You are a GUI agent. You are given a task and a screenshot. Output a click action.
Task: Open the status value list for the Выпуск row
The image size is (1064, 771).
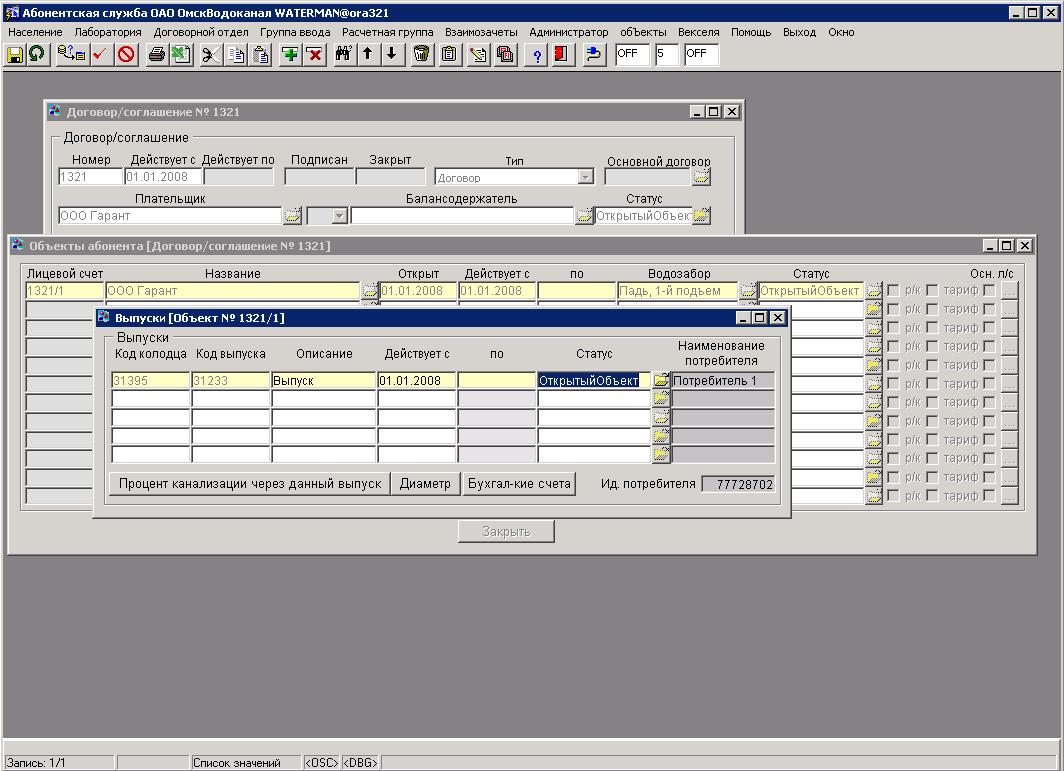pos(661,380)
